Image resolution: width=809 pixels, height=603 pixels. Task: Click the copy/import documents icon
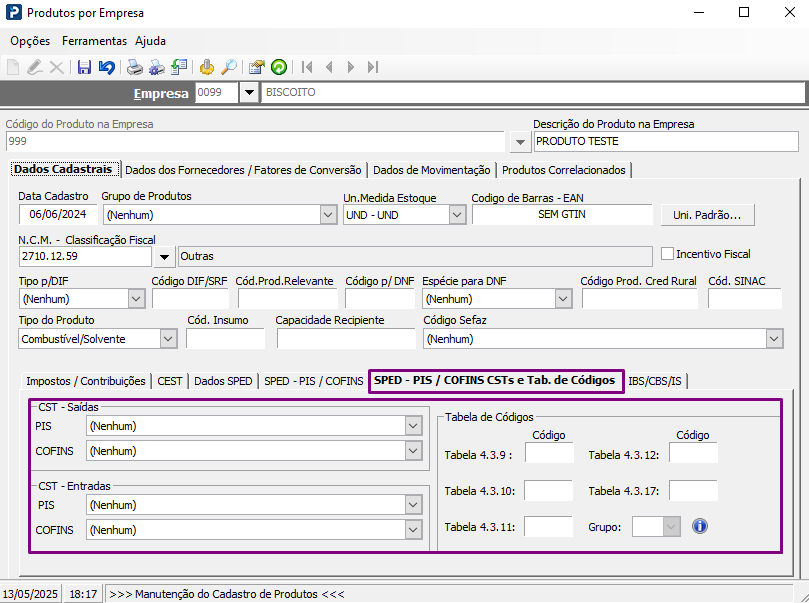point(179,67)
